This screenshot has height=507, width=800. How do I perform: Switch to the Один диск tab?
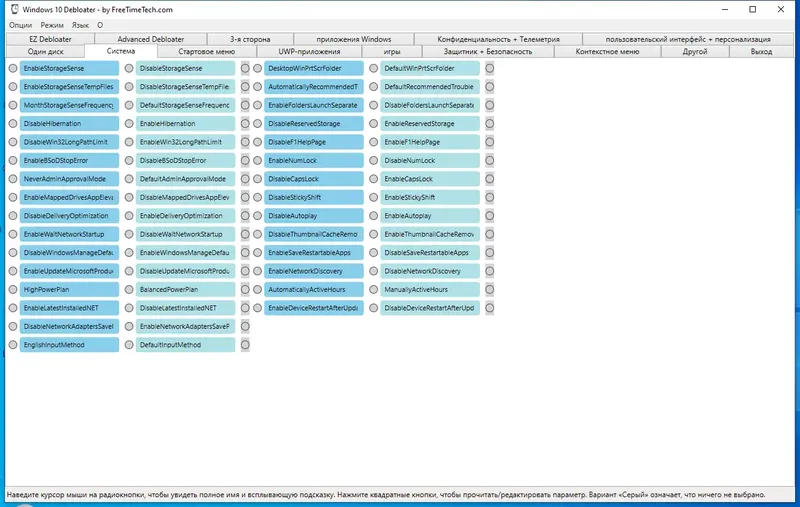tap(45, 52)
